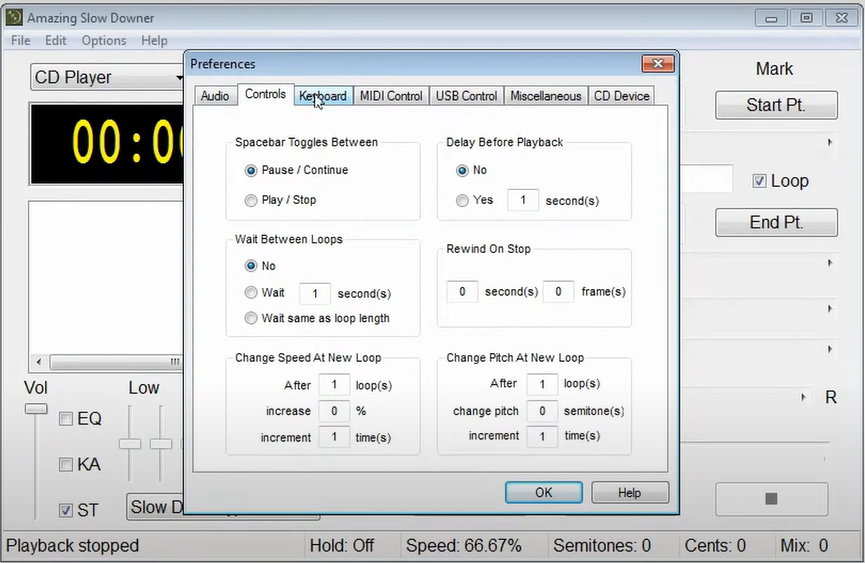The height and width of the screenshot is (563, 865).
Task: Enable the KA checkbox
Action: [66, 464]
